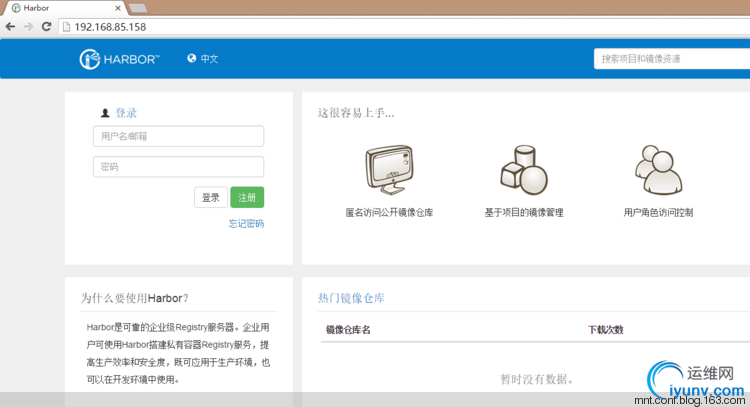
Task: Click the browser reload icon
Action: click(46, 27)
